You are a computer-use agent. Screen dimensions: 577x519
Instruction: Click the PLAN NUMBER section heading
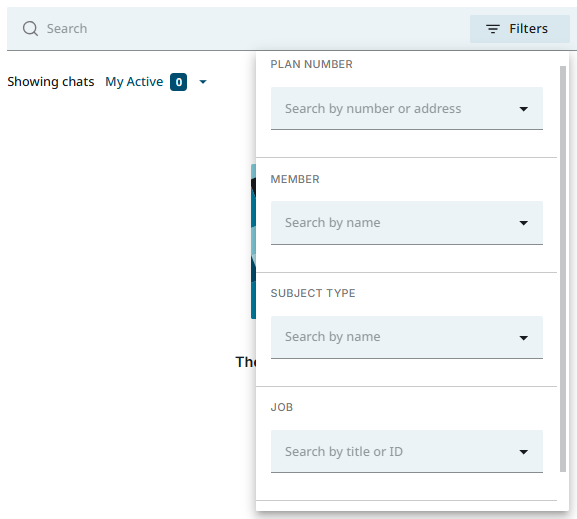[x=311, y=64]
